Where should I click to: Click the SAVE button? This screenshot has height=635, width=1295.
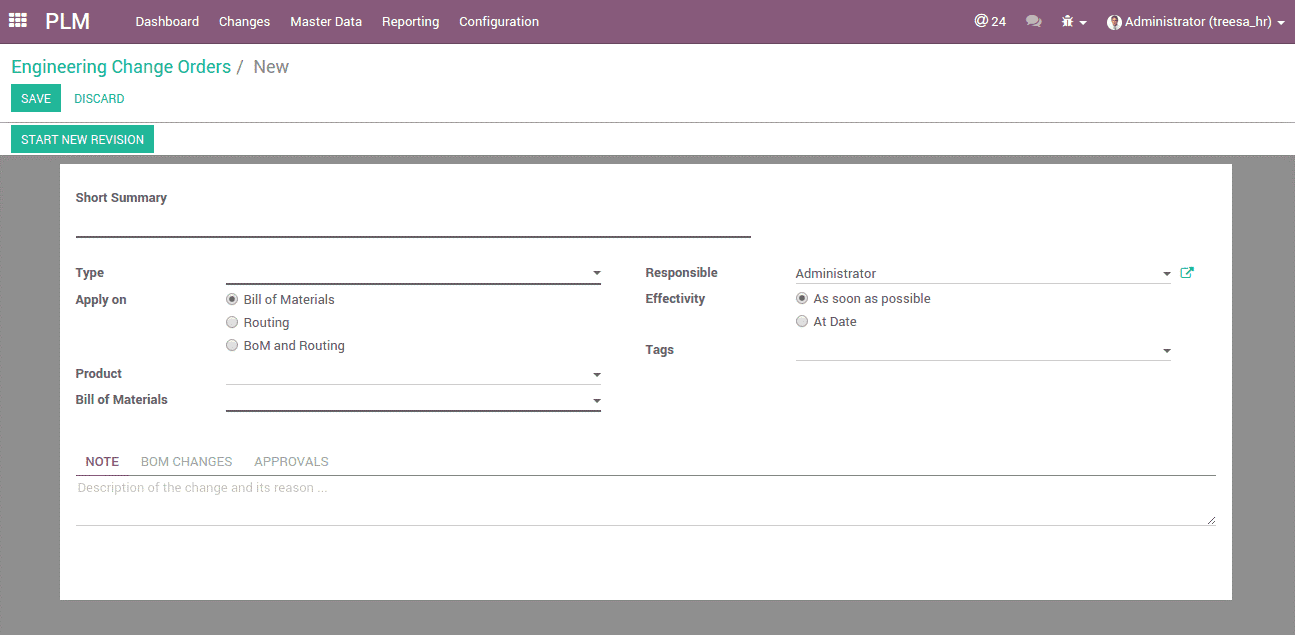(36, 98)
